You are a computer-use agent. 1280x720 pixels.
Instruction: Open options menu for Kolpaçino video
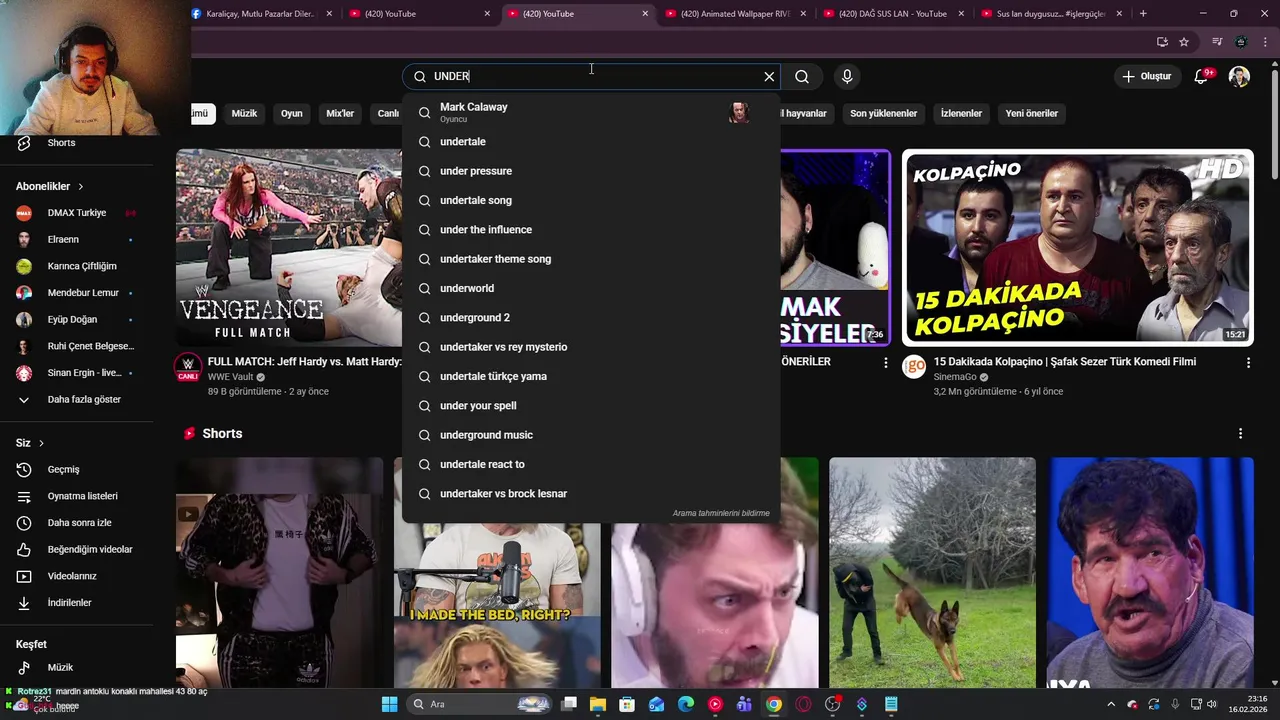point(1248,363)
